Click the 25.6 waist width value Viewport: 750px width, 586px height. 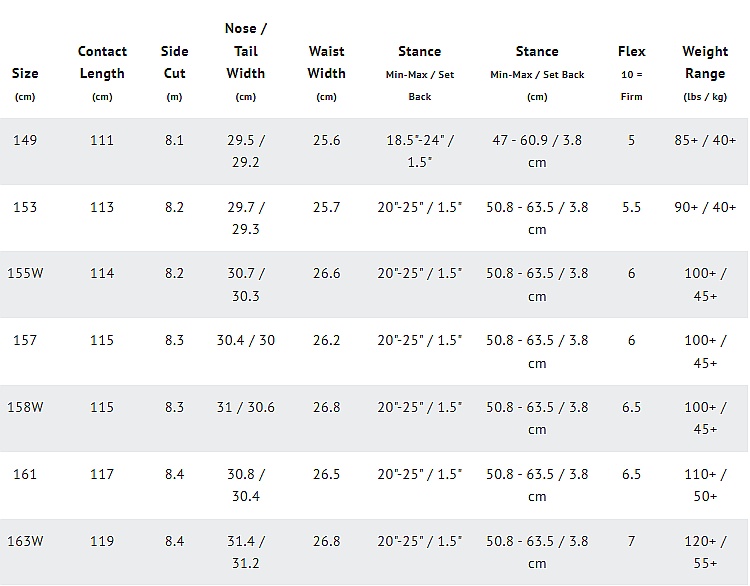click(326, 140)
